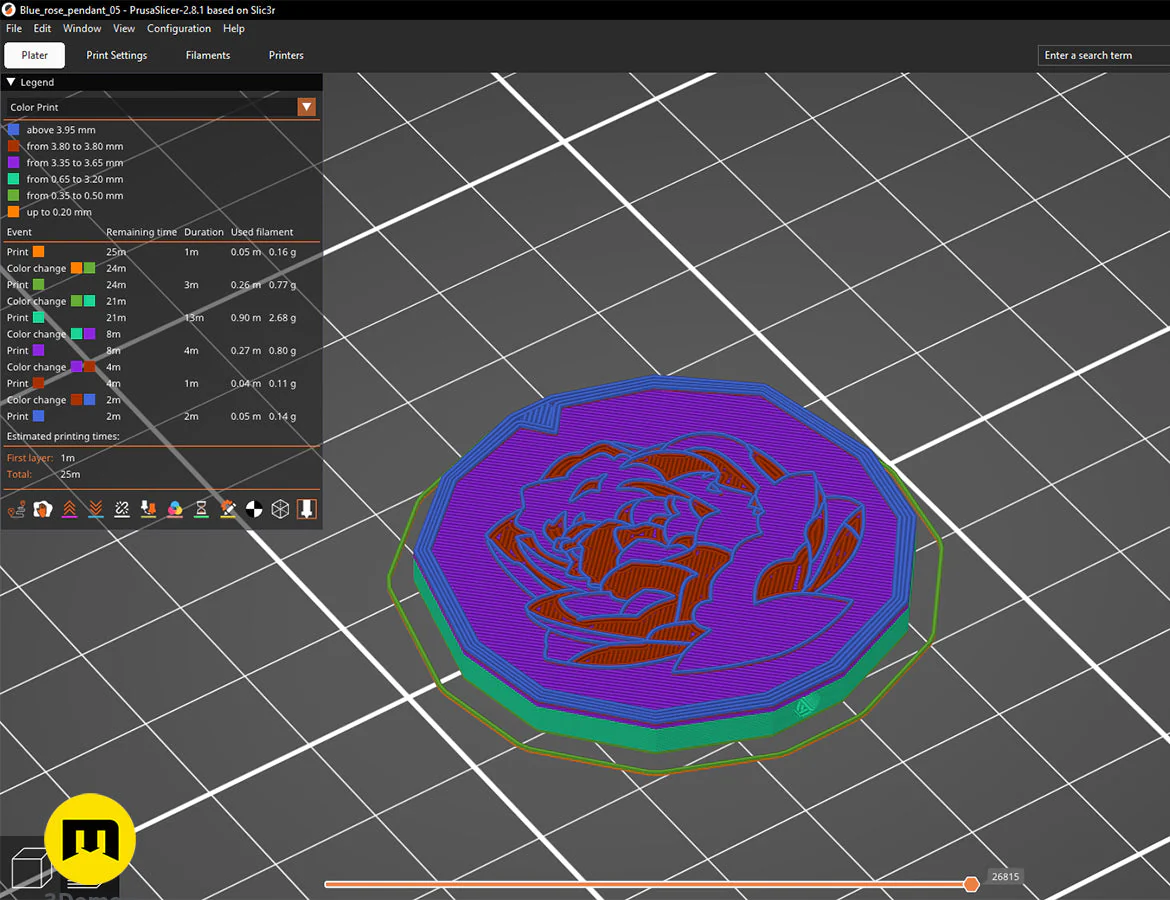Image resolution: width=1170 pixels, height=900 pixels.
Task: Switch to the Print Settings tab
Action: coord(117,55)
